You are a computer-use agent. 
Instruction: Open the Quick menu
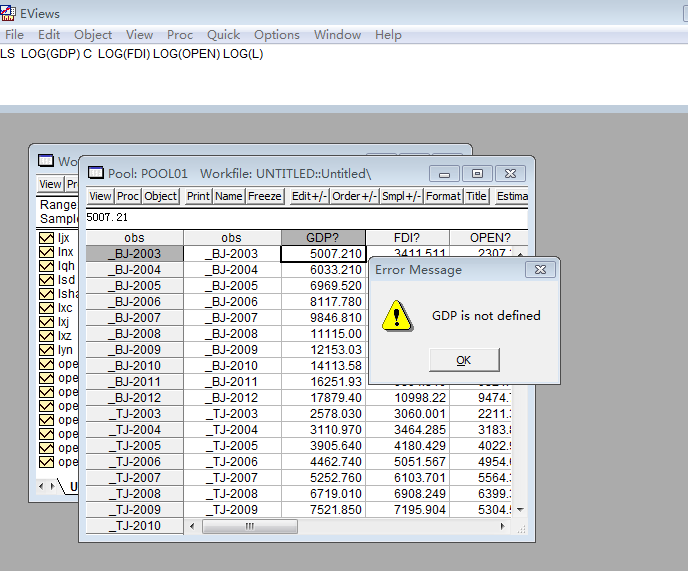click(223, 35)
